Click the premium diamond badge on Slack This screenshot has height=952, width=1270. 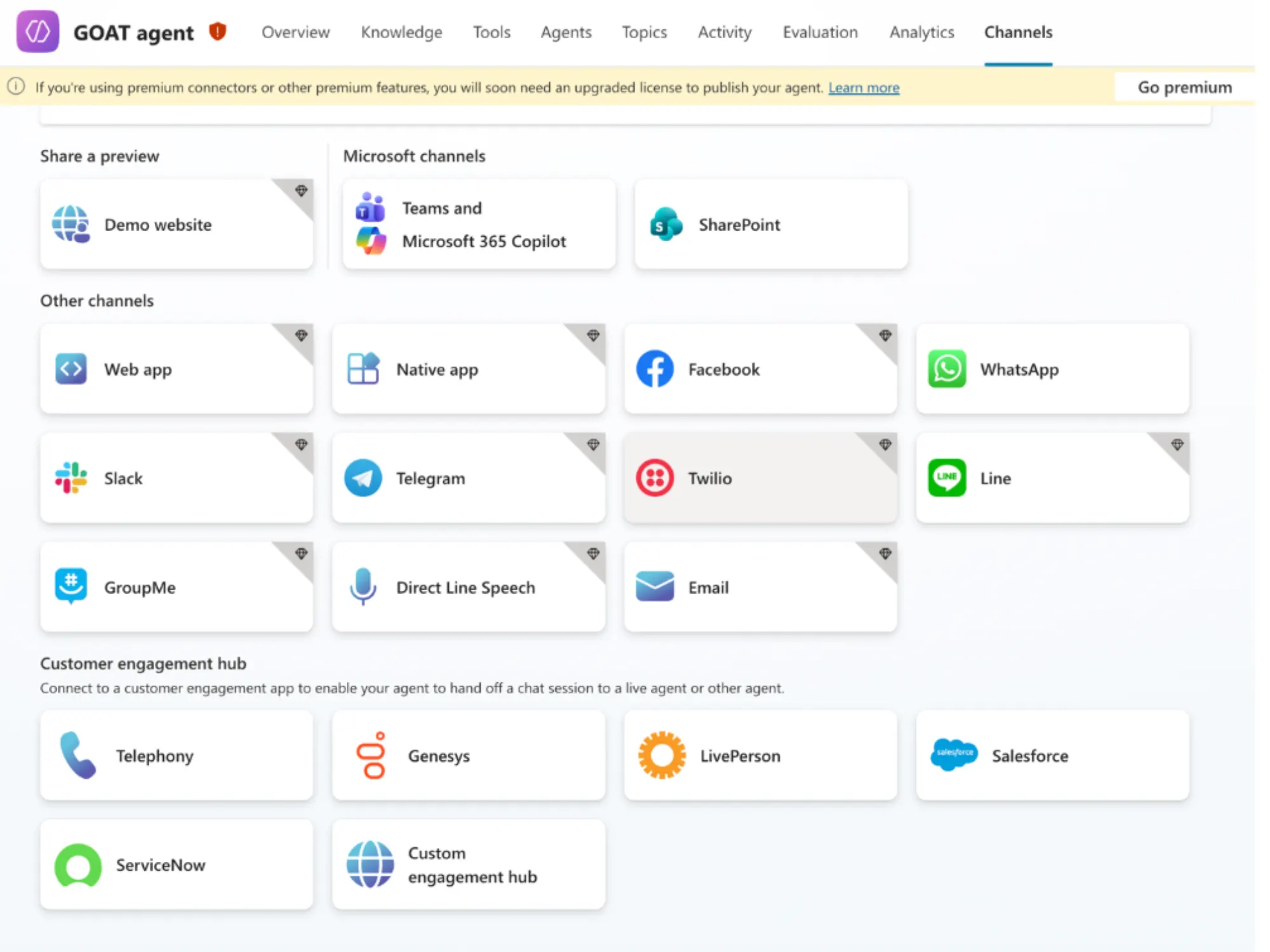301,444
